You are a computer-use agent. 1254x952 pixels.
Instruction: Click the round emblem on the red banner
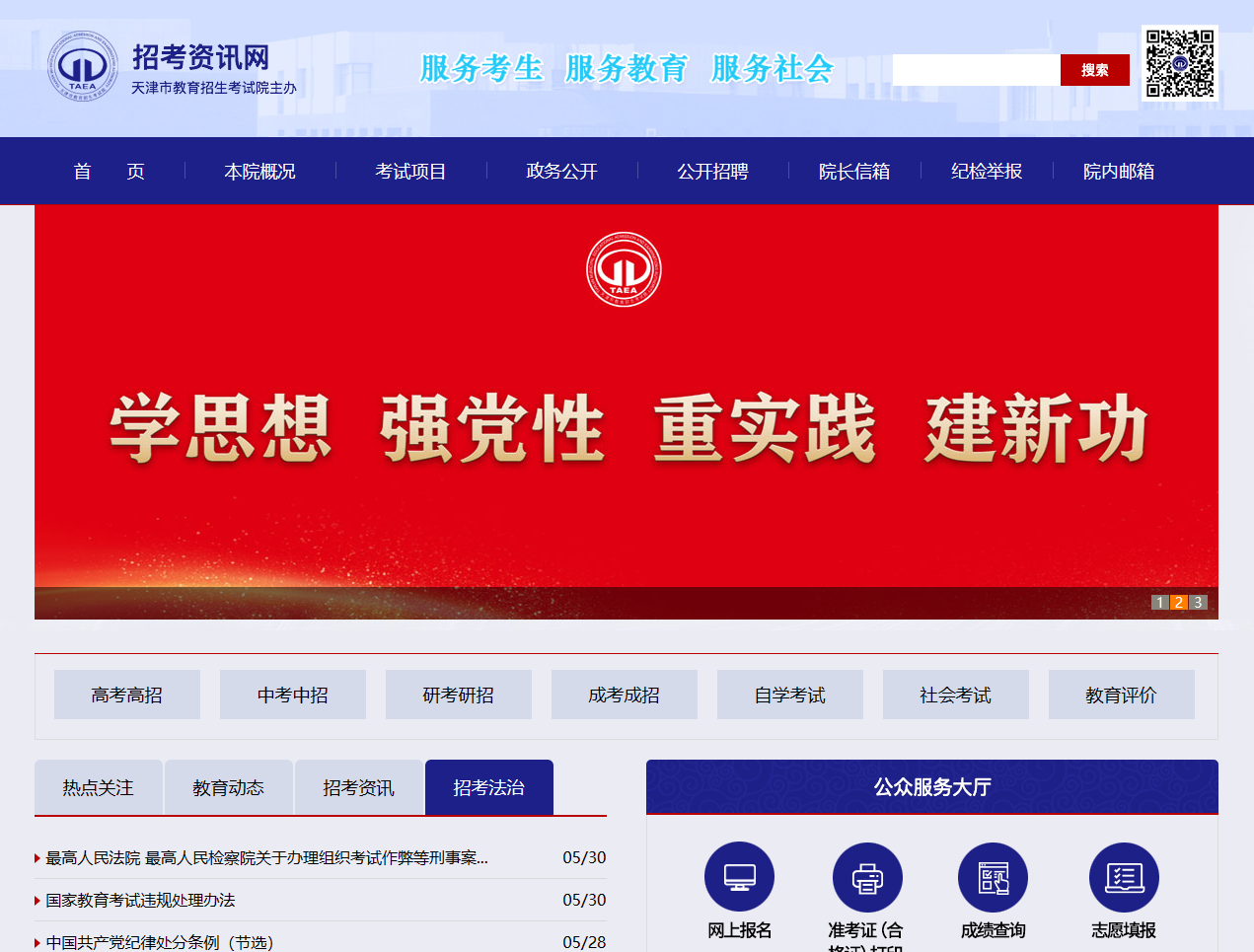(x=626, y=268)
